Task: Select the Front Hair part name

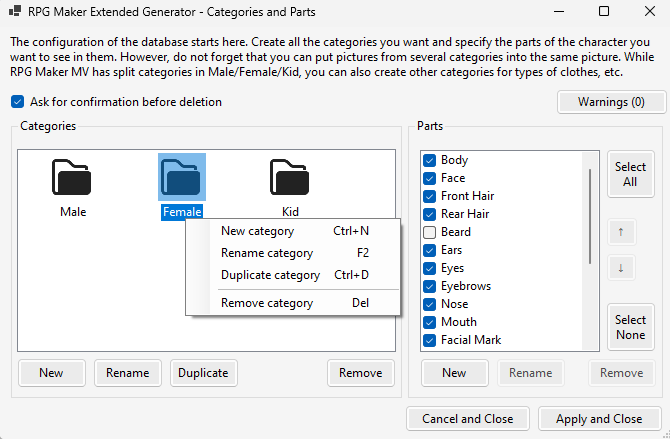Action: [x=467, y=196]
